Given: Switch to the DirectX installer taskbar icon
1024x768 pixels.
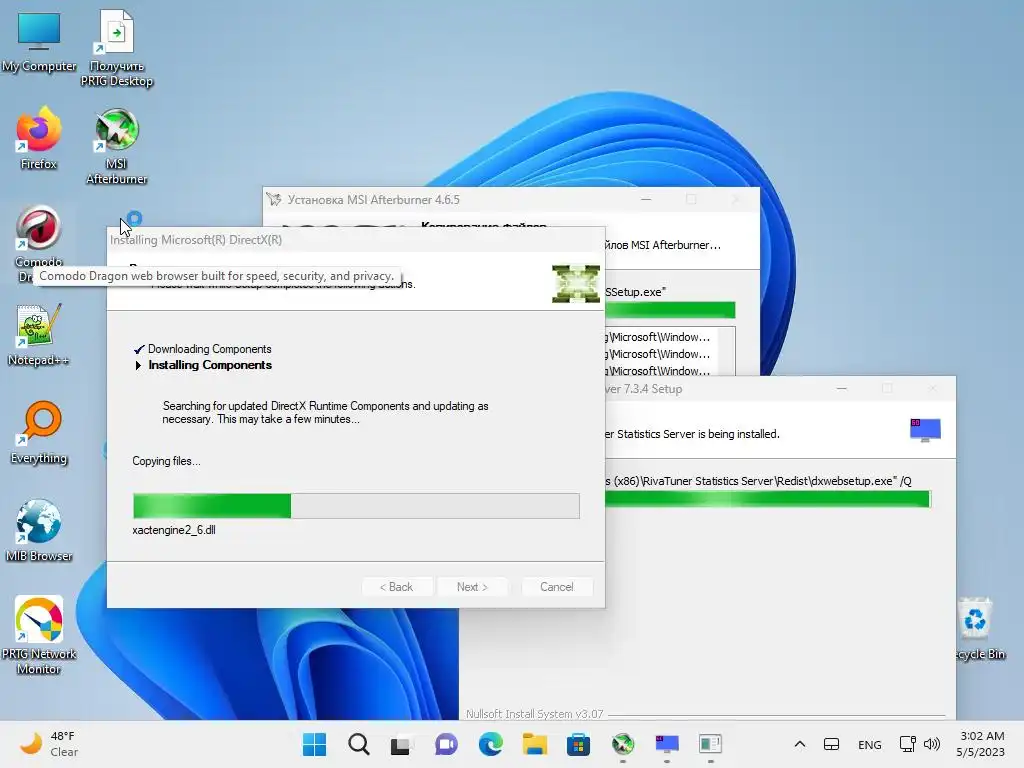Looking at the screenshot, I should coord(710,744).
